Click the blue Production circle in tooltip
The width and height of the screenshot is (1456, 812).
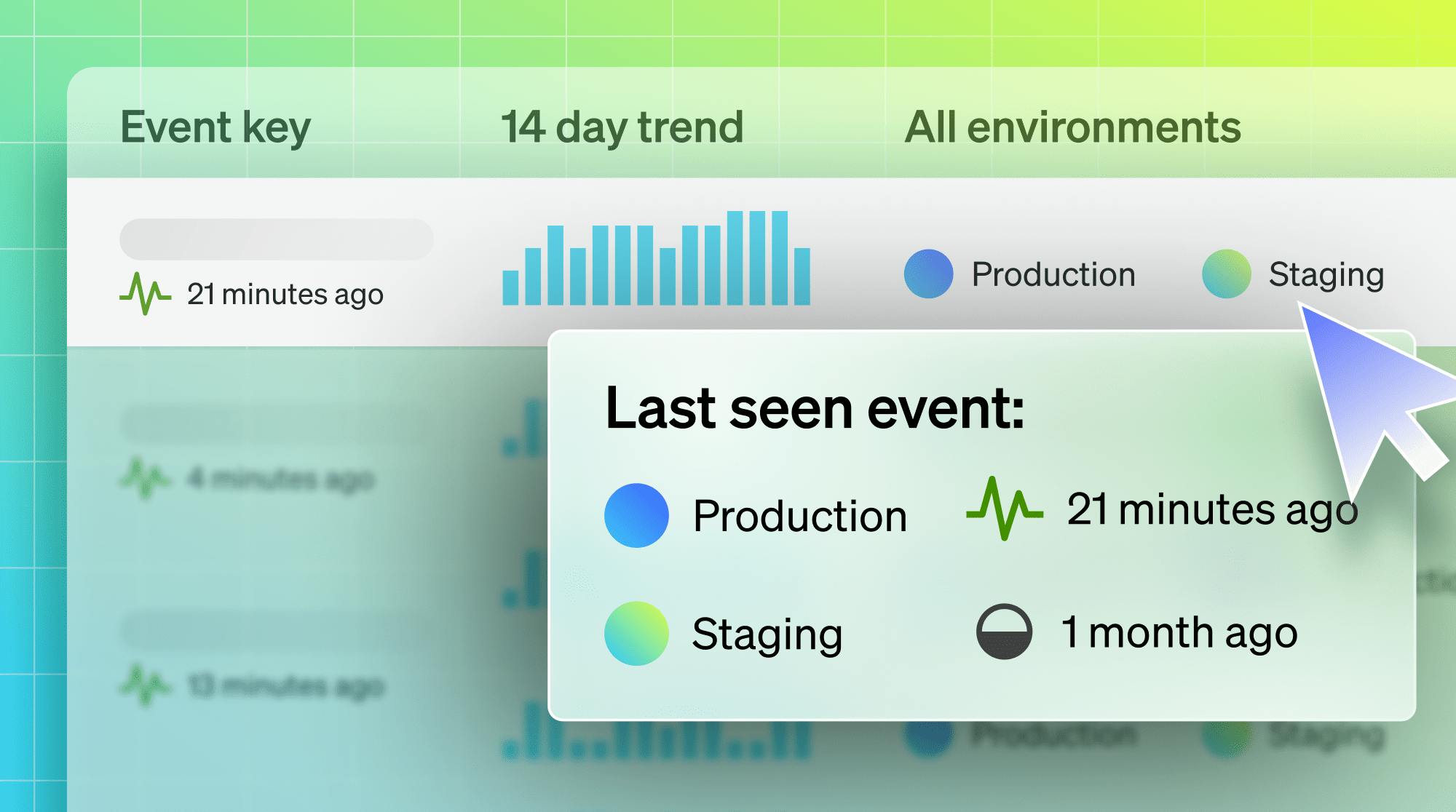click(x=636, y=515)
